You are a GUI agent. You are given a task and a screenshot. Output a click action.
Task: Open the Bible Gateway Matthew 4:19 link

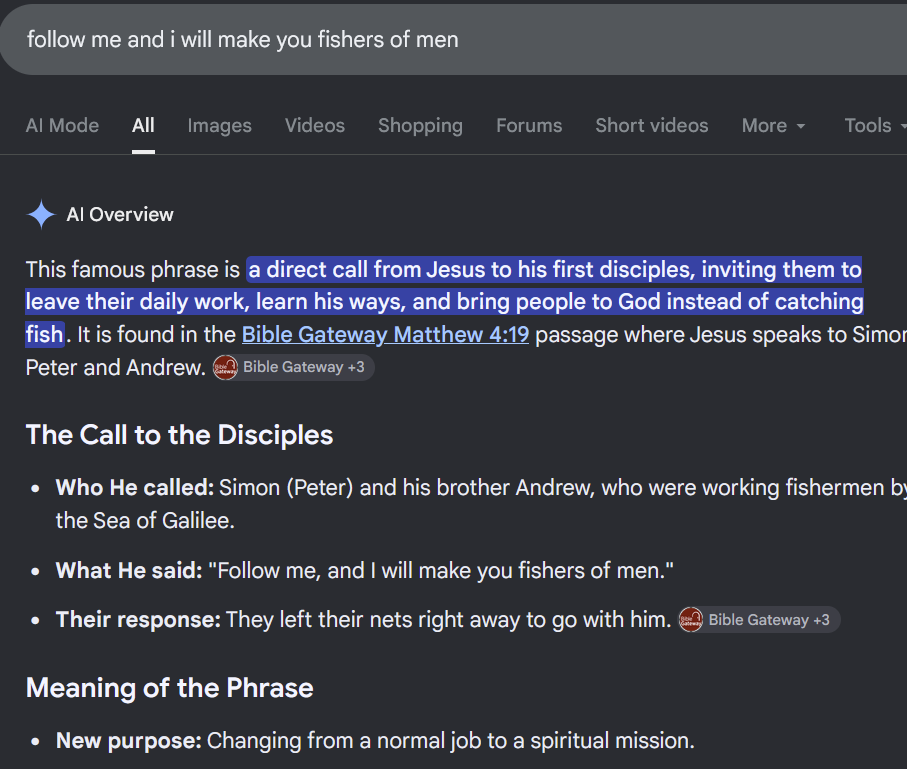coord(385,334)
